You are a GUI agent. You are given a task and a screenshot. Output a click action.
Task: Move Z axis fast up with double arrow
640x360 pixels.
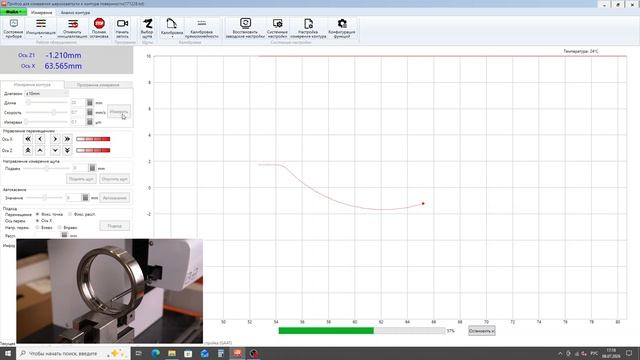28,151
